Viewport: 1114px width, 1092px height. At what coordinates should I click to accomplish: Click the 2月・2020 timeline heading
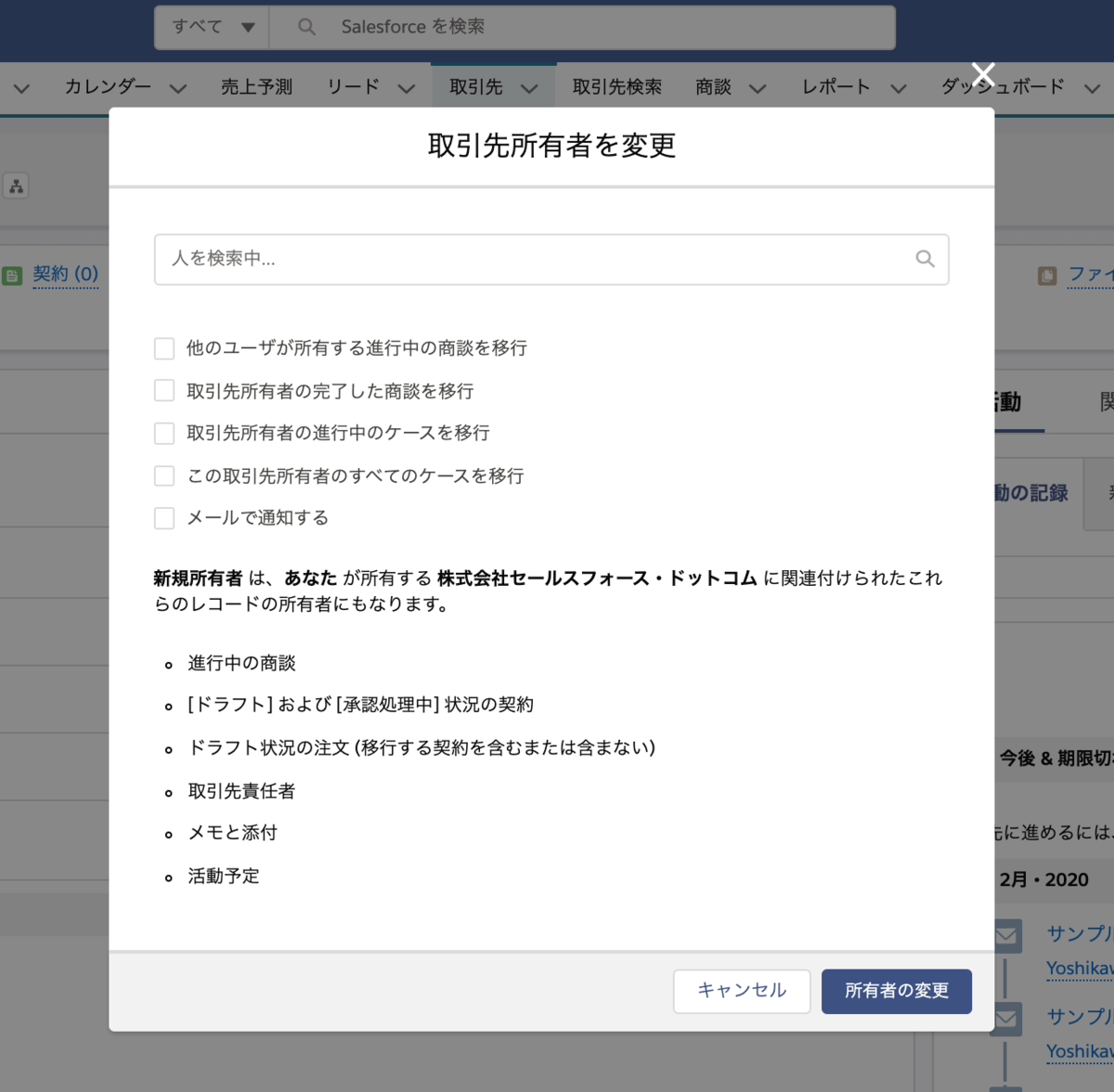[x=1044, y=879]
